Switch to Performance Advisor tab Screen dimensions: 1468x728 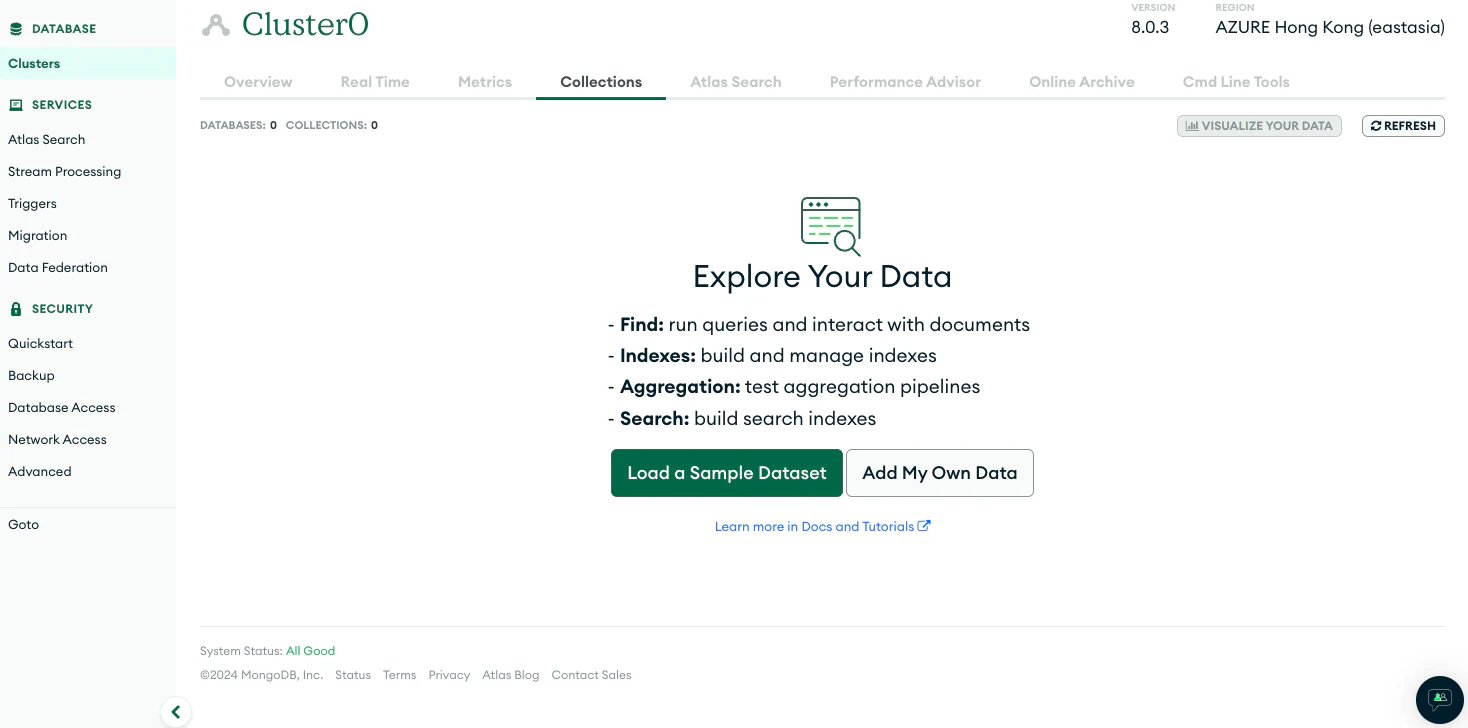coord(905,82)
